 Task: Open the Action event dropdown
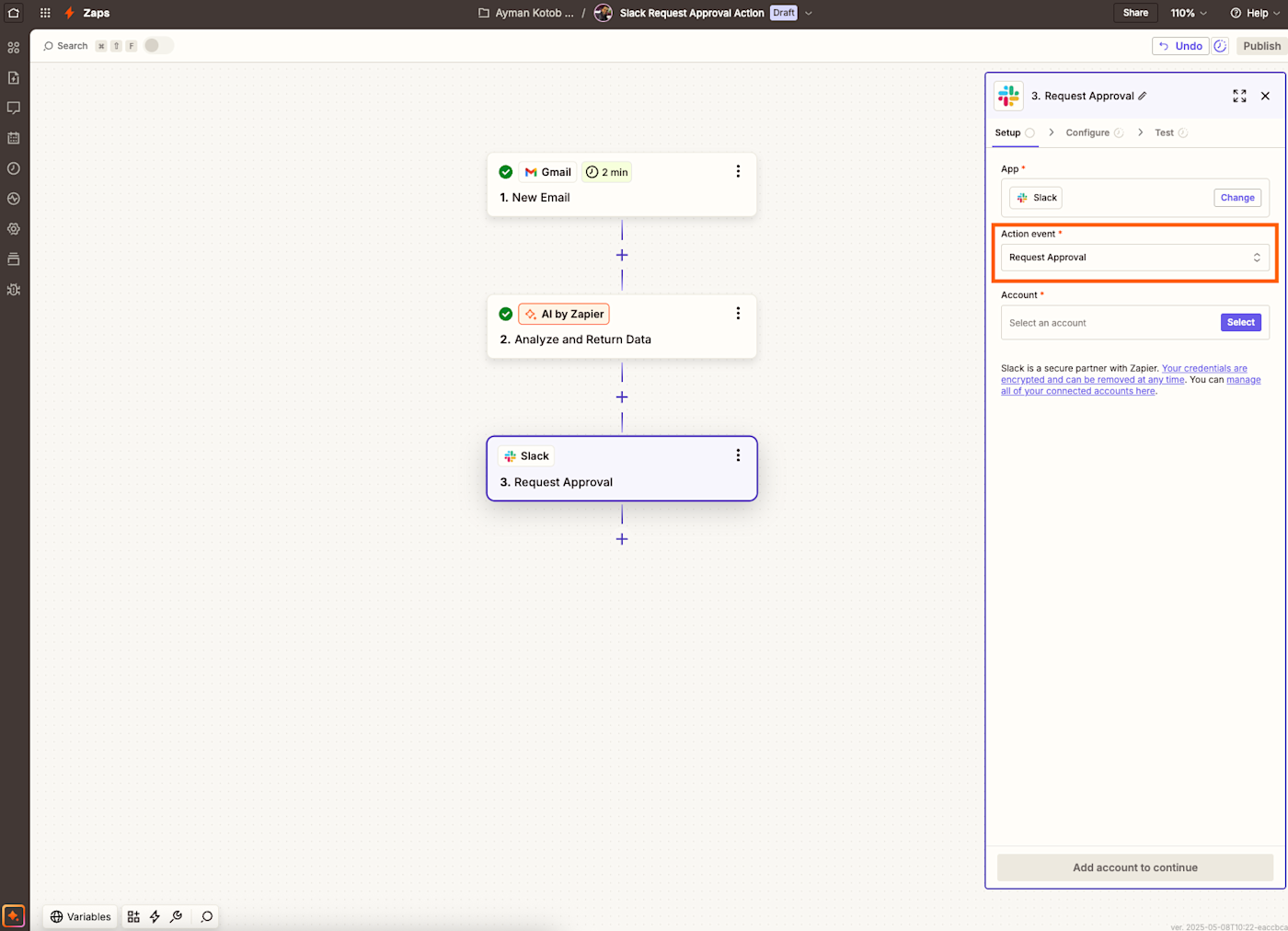click(1135, 258)
